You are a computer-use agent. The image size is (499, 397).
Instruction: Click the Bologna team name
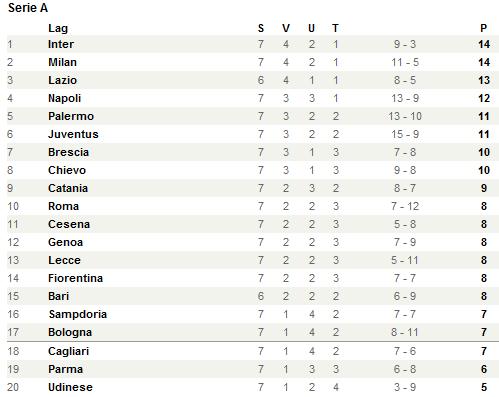click(x=70, y=332)
